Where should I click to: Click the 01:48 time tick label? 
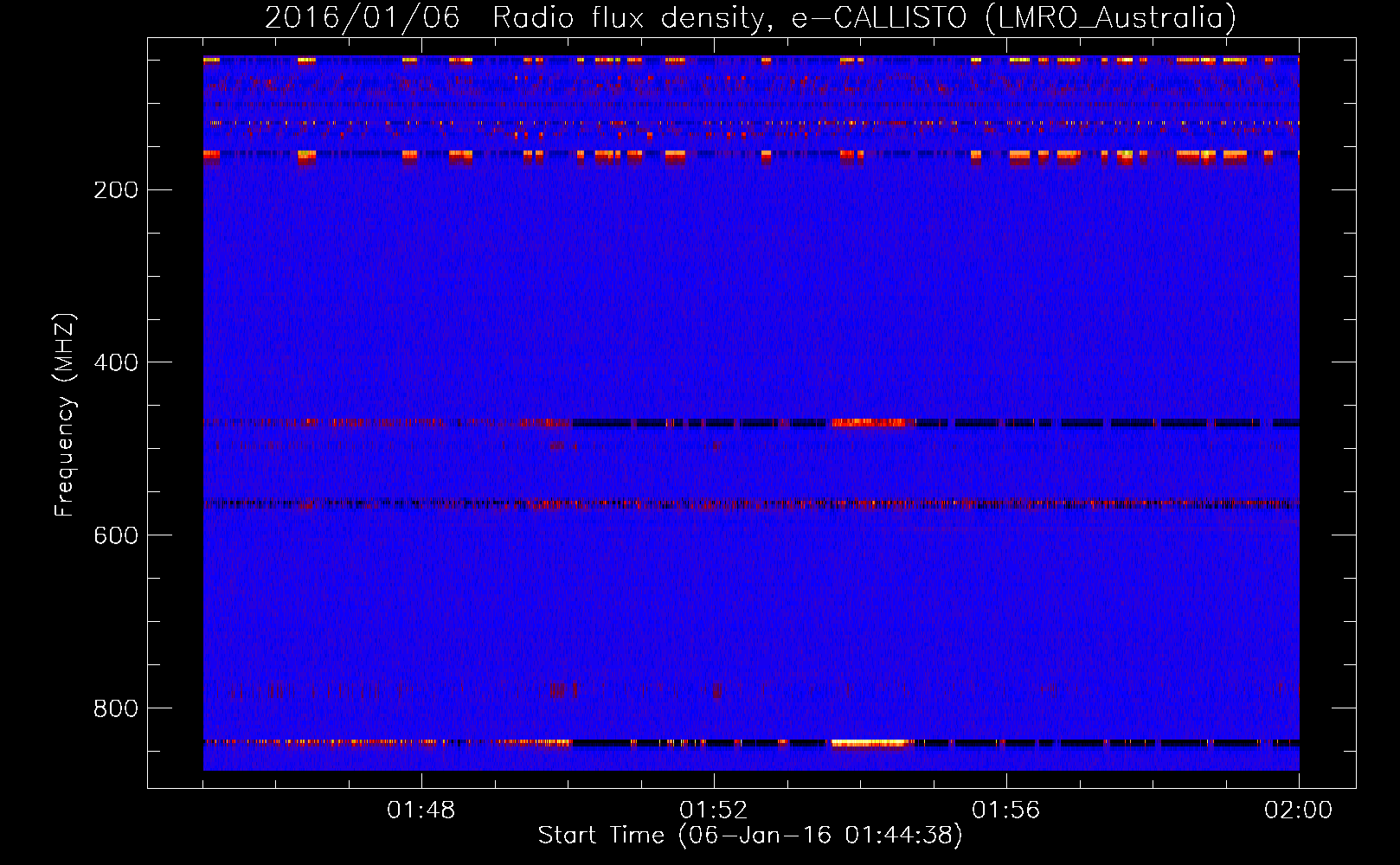pyautogui.click(x=421, y=811)
